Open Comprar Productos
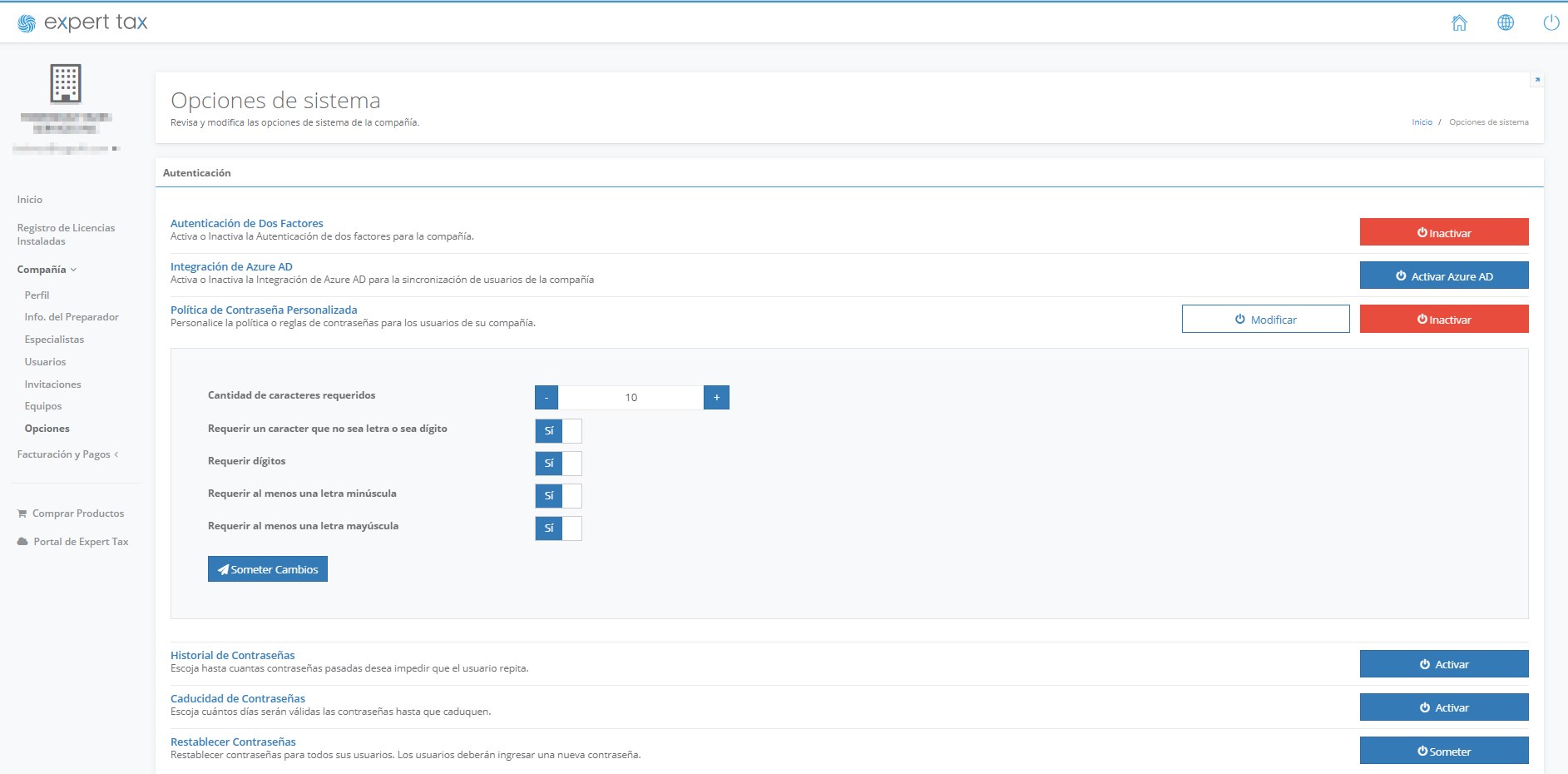The height and width of the screenshot is (774, 1568). click(x=71, y=514)
